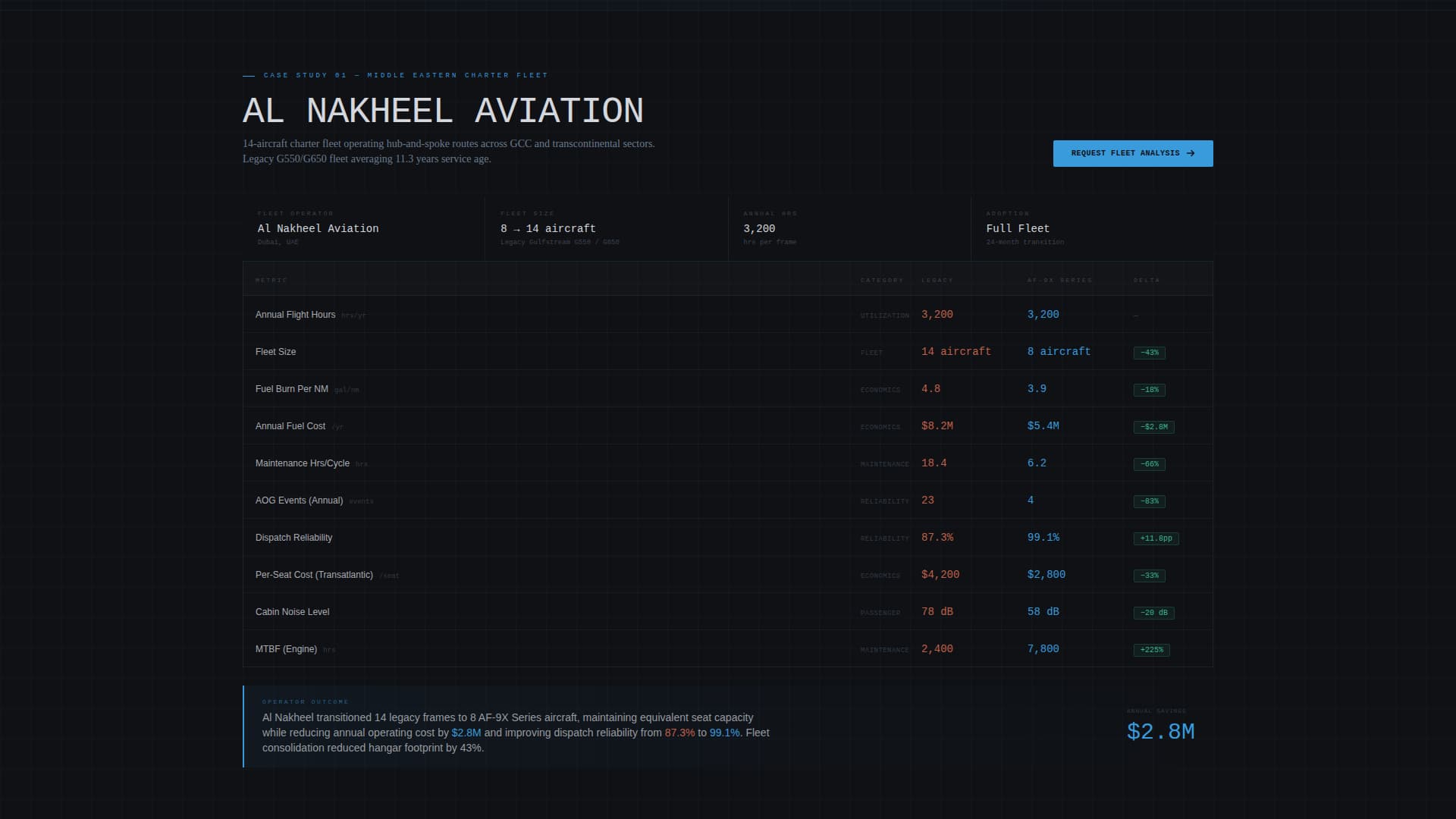Toggle the −18% badge on Fuel Burn row
The height and width of the screenshot is (819, 1456).
point(1150,389)
